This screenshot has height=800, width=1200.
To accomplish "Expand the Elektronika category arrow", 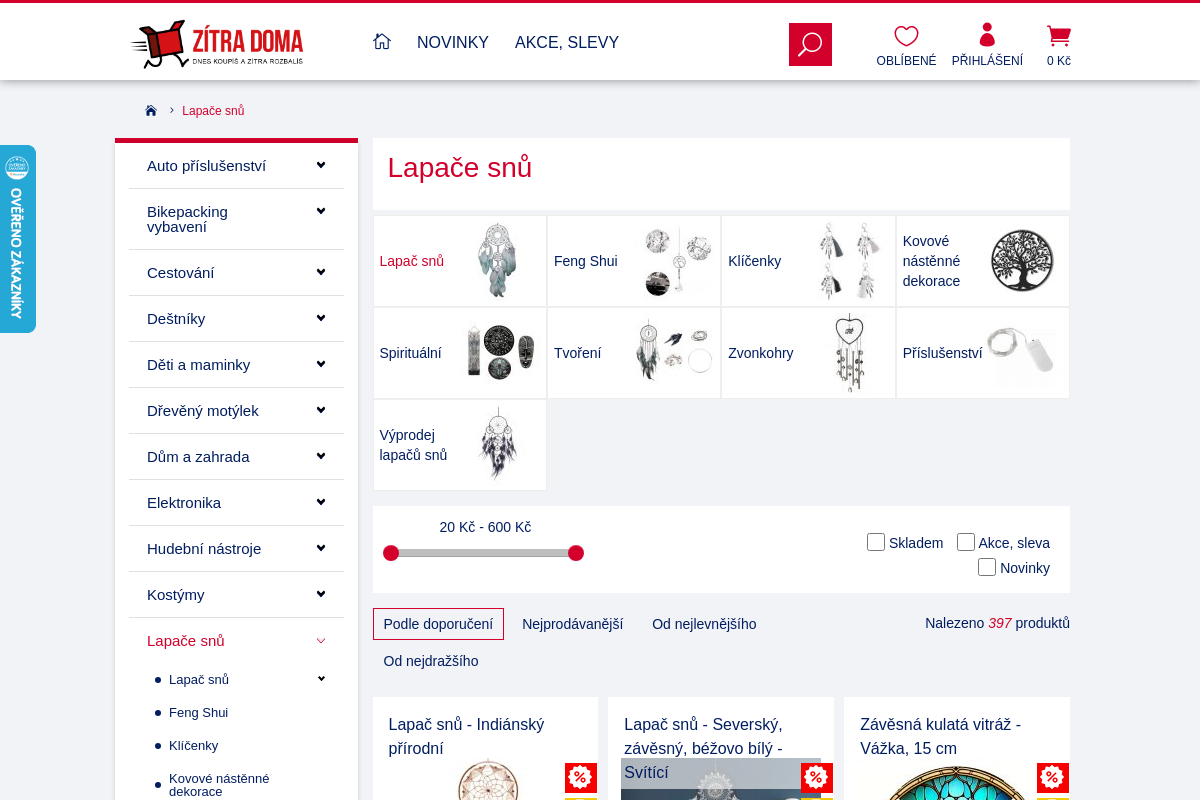I will click(x=321, y=502).
